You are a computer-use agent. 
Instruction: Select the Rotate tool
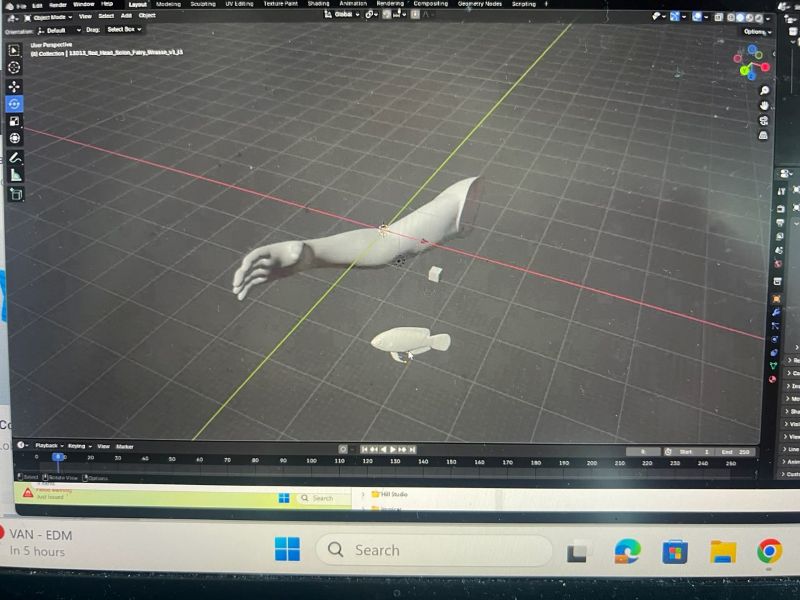pos(14,103)
